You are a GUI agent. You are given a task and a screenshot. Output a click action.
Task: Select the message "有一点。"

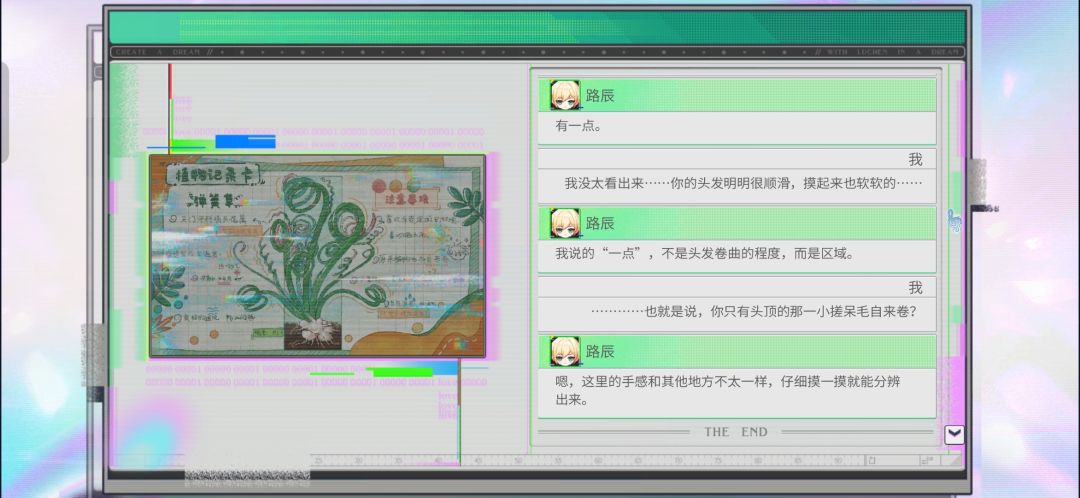pos(737,127)
